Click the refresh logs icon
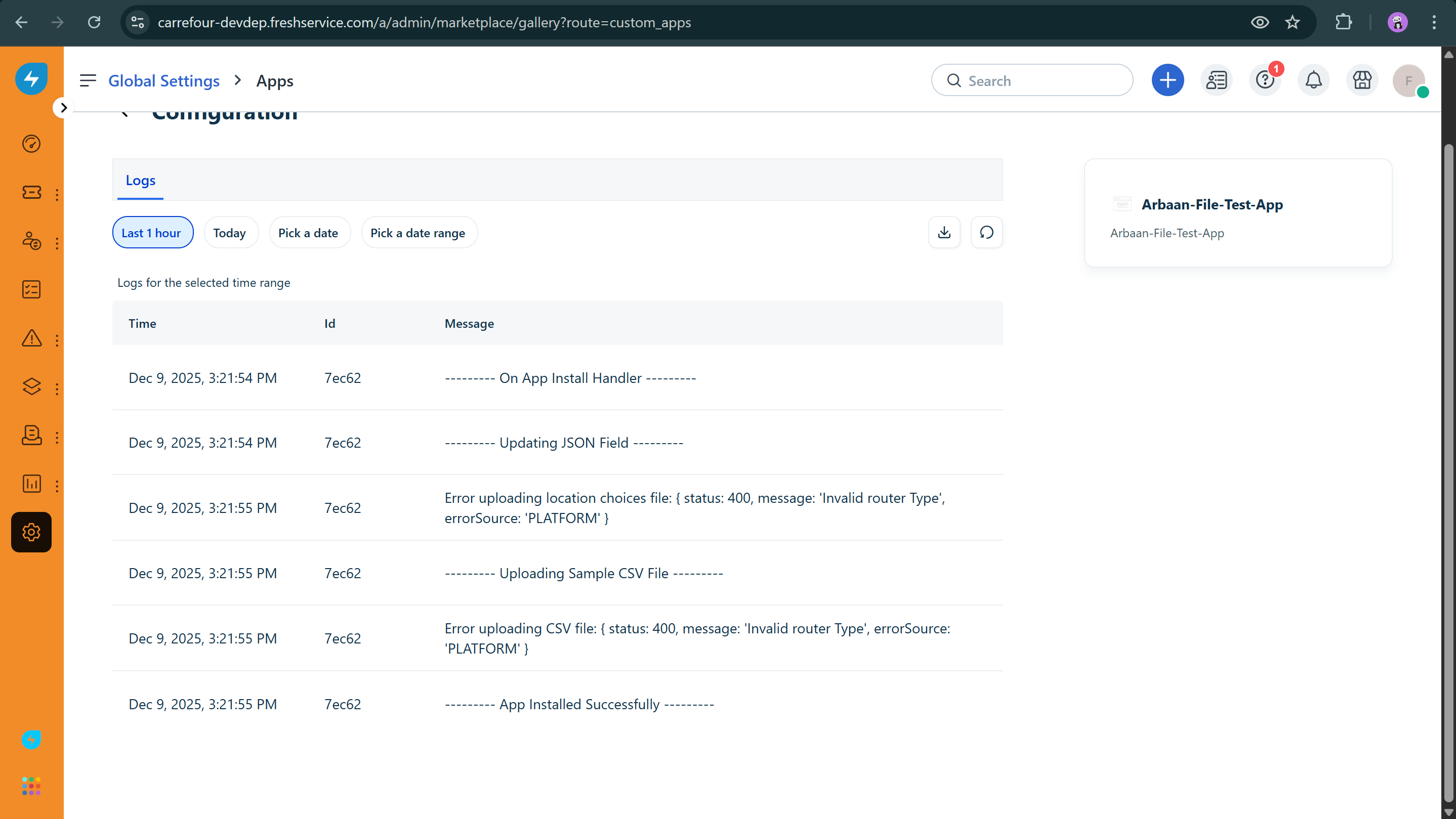This screenshot has height=819, width=1456. pos(986,232)
